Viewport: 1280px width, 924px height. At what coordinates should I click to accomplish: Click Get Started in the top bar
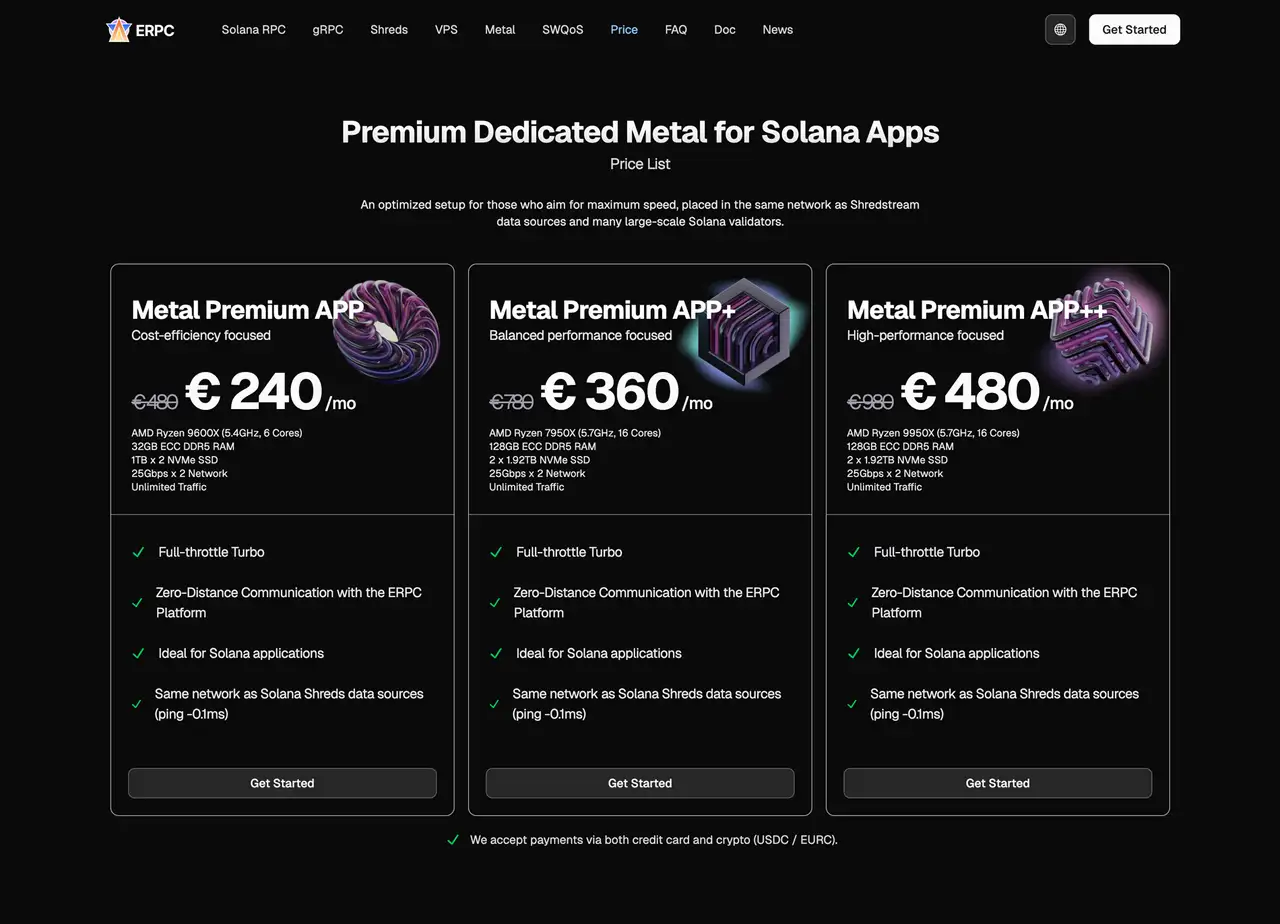pyautogui.click(x=1134, y=30)
